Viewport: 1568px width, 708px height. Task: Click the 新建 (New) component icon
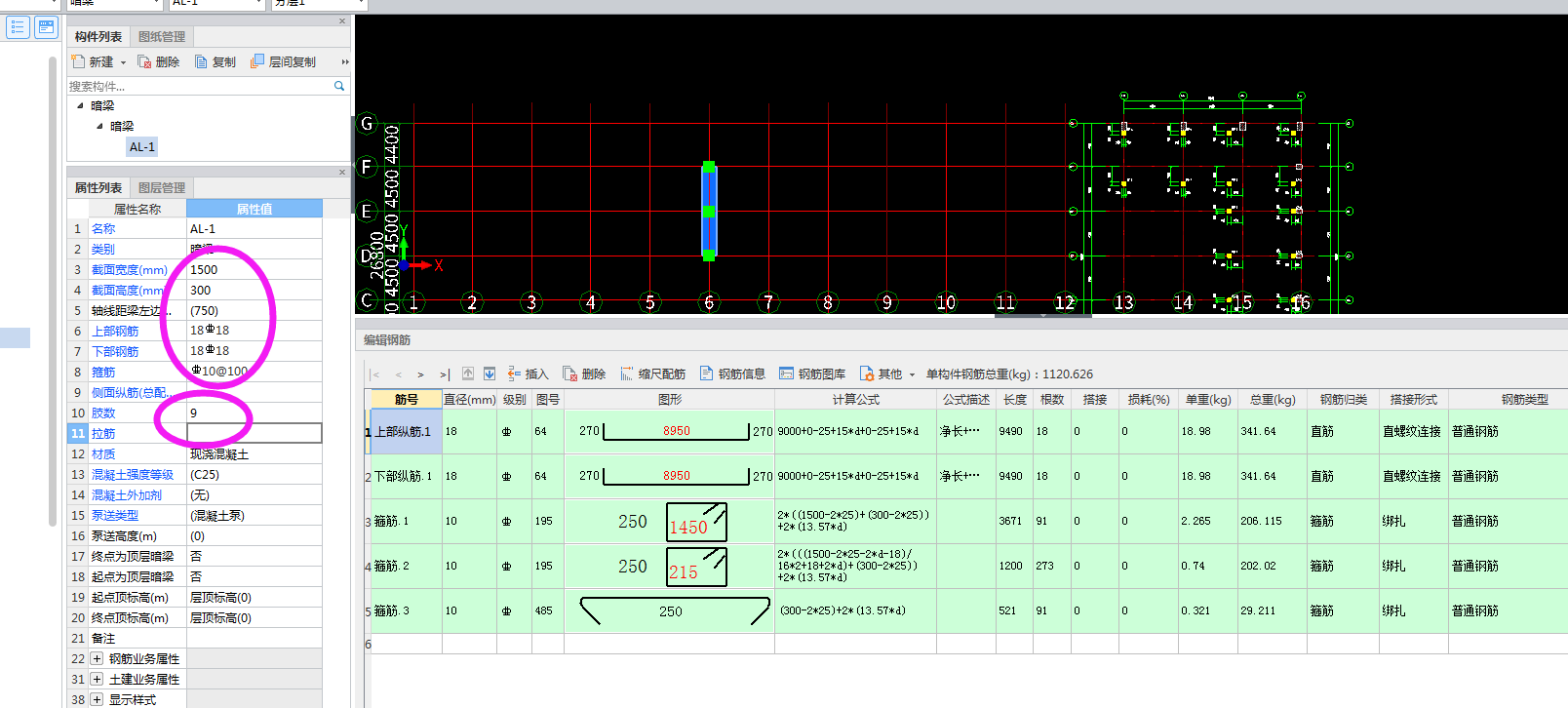tap(78, 61)
